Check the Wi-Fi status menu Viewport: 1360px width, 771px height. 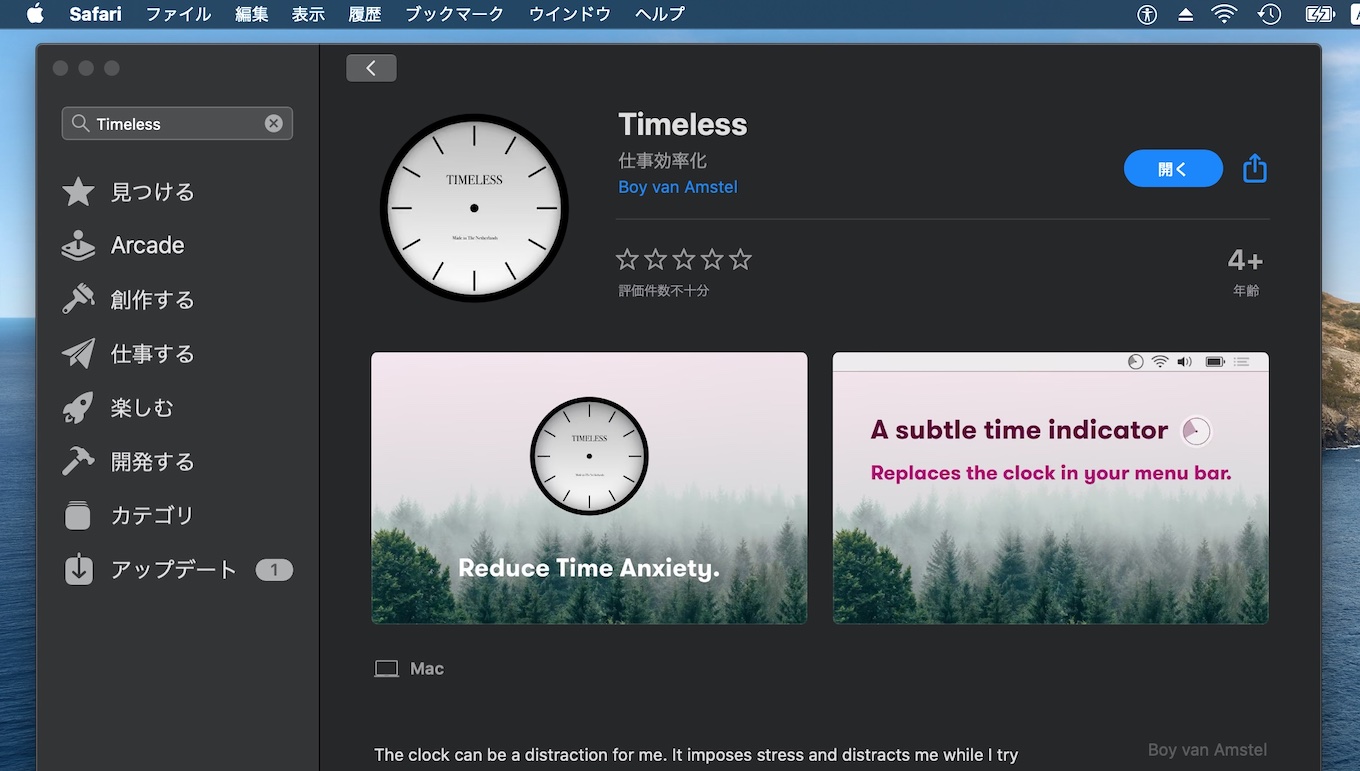(1223, 14)
